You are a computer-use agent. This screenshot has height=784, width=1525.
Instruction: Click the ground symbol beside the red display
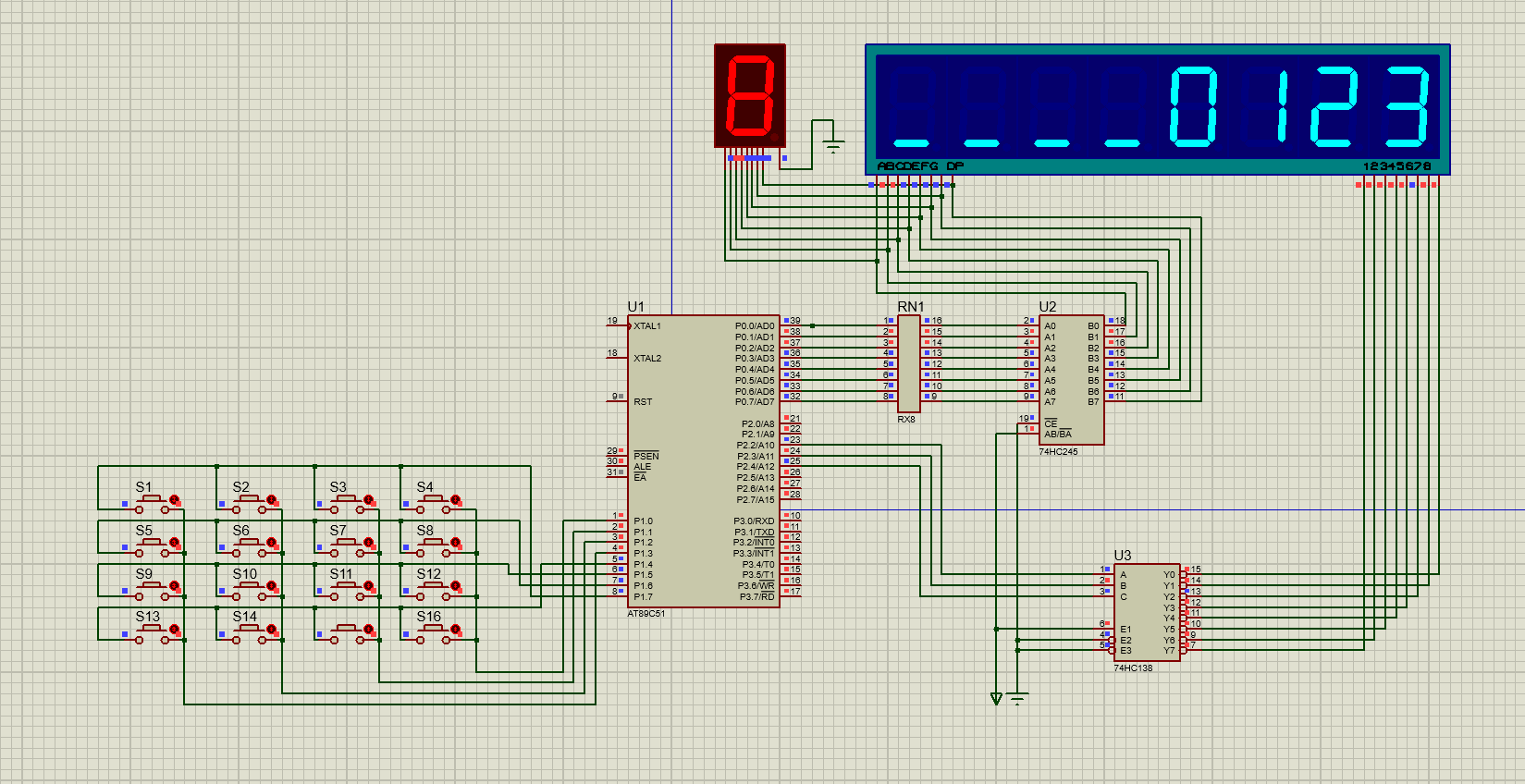[x=833, y=145]
